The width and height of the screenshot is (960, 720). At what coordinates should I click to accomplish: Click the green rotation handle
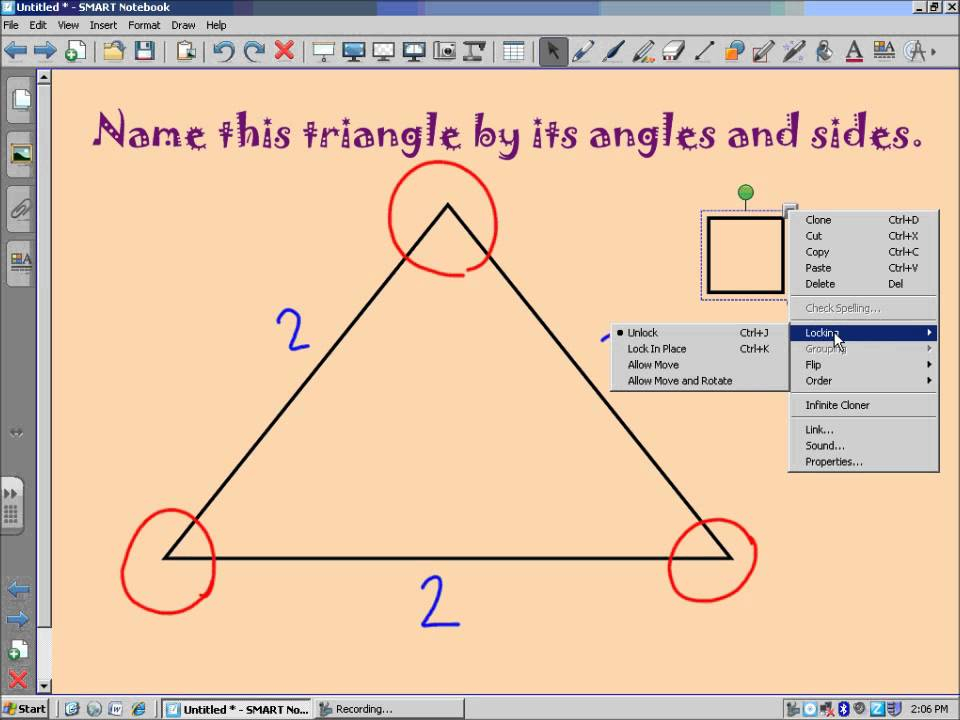point(746,192)
